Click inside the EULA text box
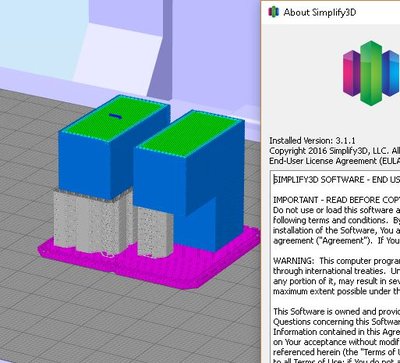Viewport: 400px width, 363px height. pos(335,267)
